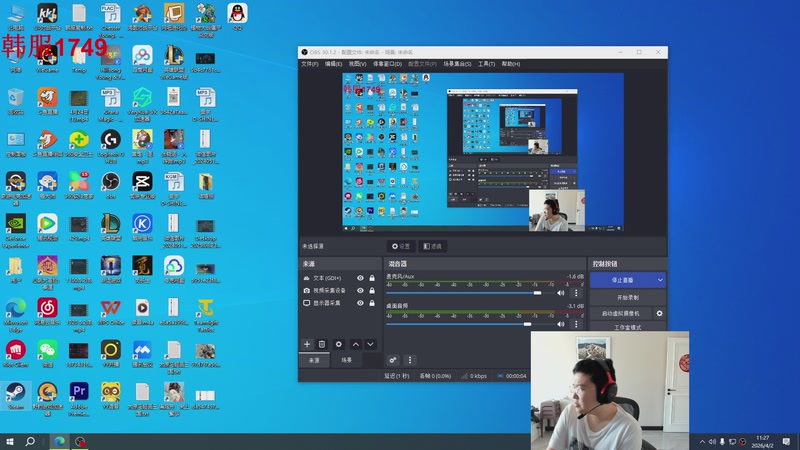The height and width of the screenshot is (450, 800).
Task: Open the 停靠窗口(D) menu in OBS
Action: pos(387,64)
